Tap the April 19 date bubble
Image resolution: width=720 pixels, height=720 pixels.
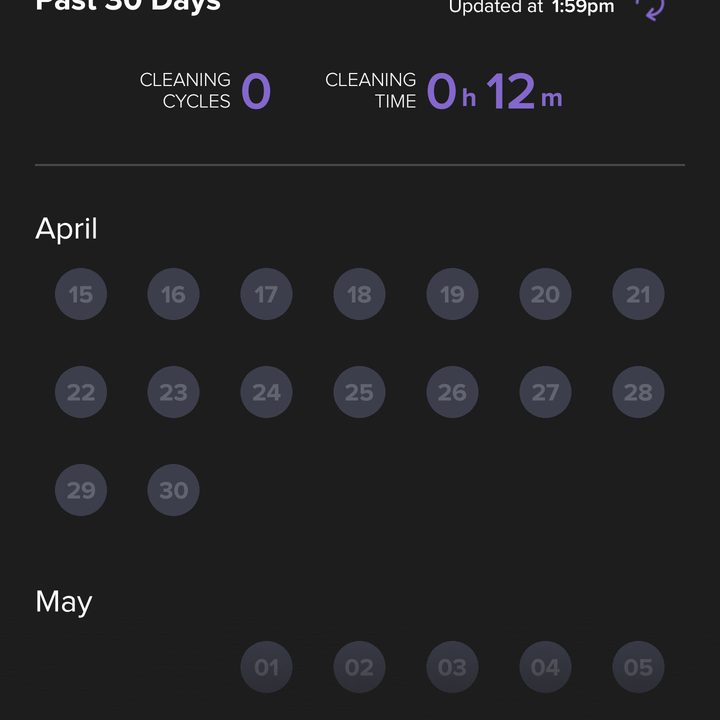click(x=452, y=294)
